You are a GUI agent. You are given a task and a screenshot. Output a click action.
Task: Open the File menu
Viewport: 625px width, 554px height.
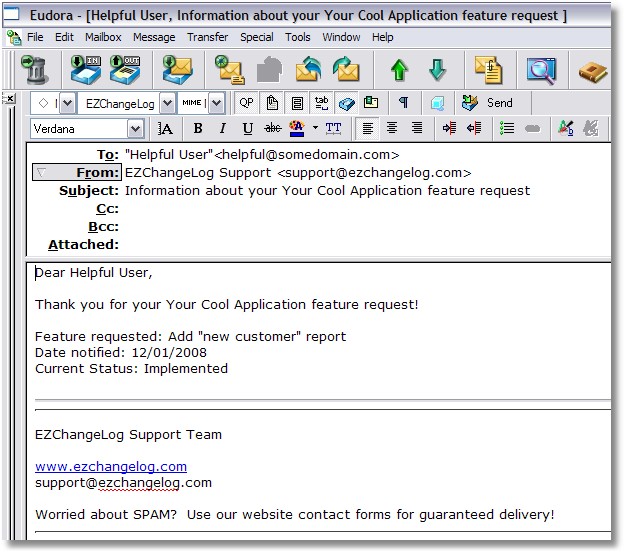[x=35, y=37]
